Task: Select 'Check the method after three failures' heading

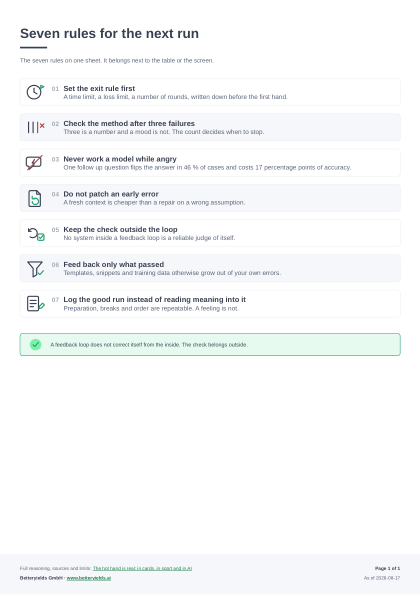Action: 129,123
